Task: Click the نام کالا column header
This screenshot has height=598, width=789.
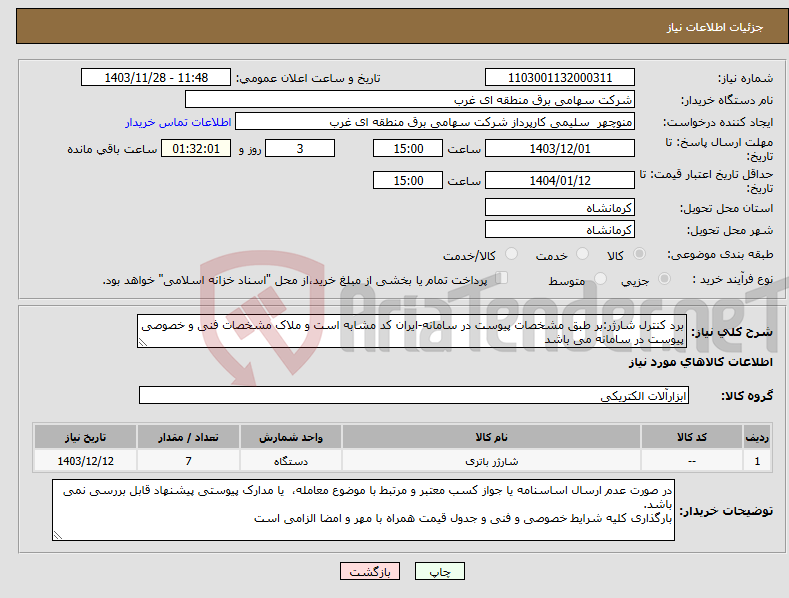Action: pos(491,437)
